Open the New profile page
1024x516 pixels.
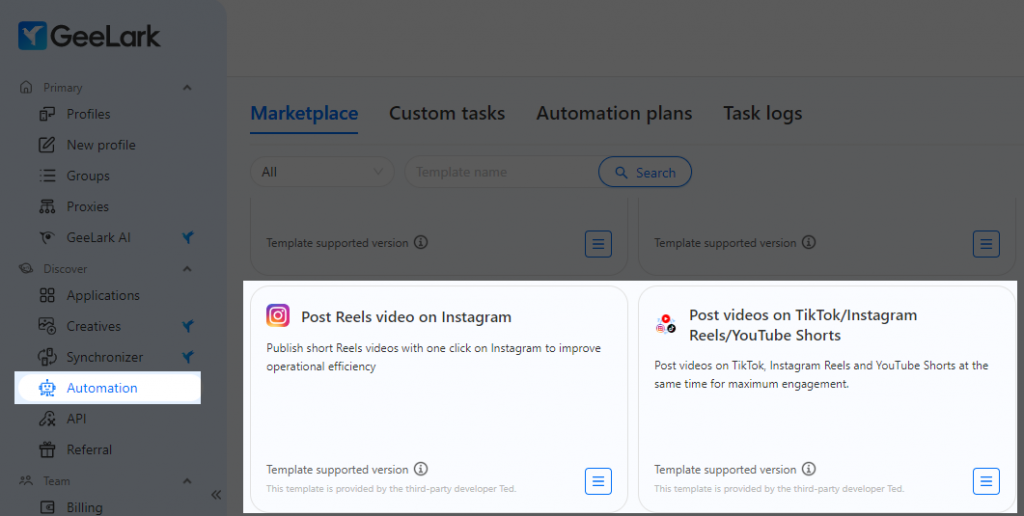point(101,145)
